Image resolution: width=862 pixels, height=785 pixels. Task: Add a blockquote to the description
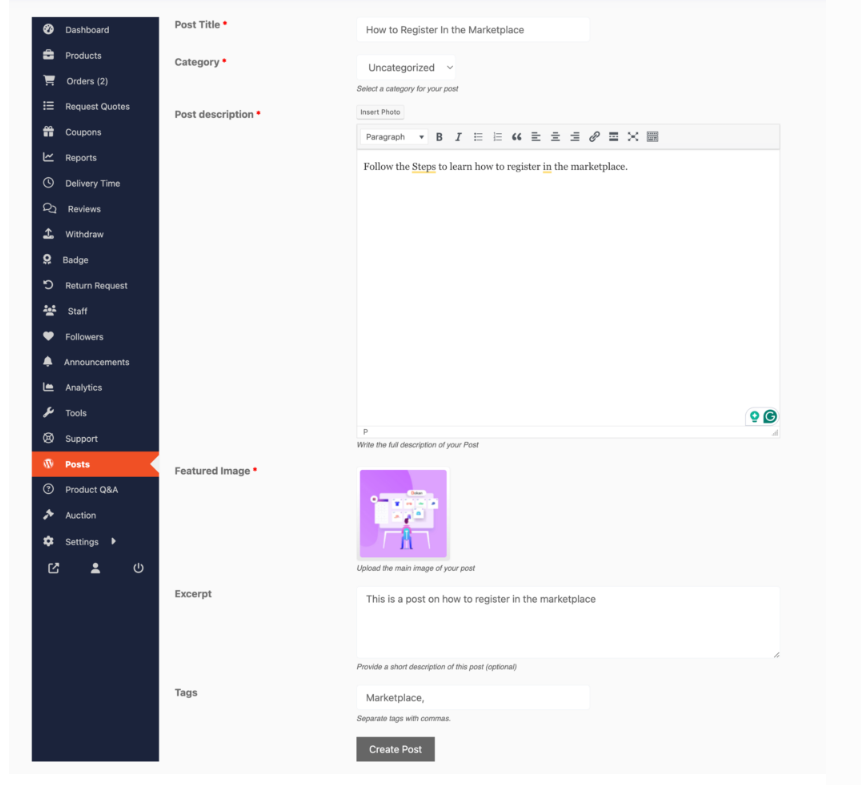pos(517,137)
